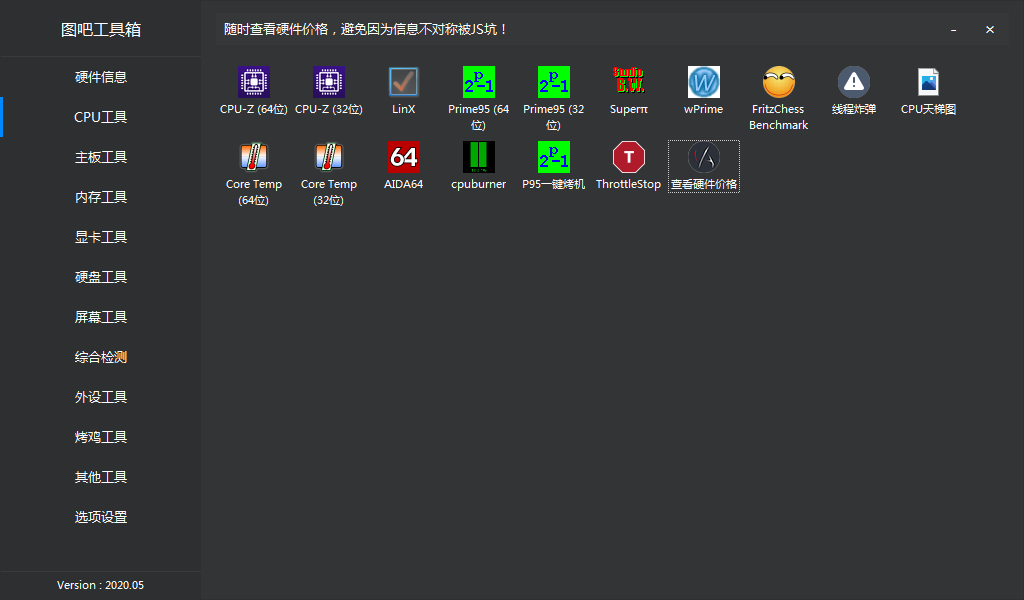Open Core Temp (64位)
The image size is (1024, 600).
[253, 170]
